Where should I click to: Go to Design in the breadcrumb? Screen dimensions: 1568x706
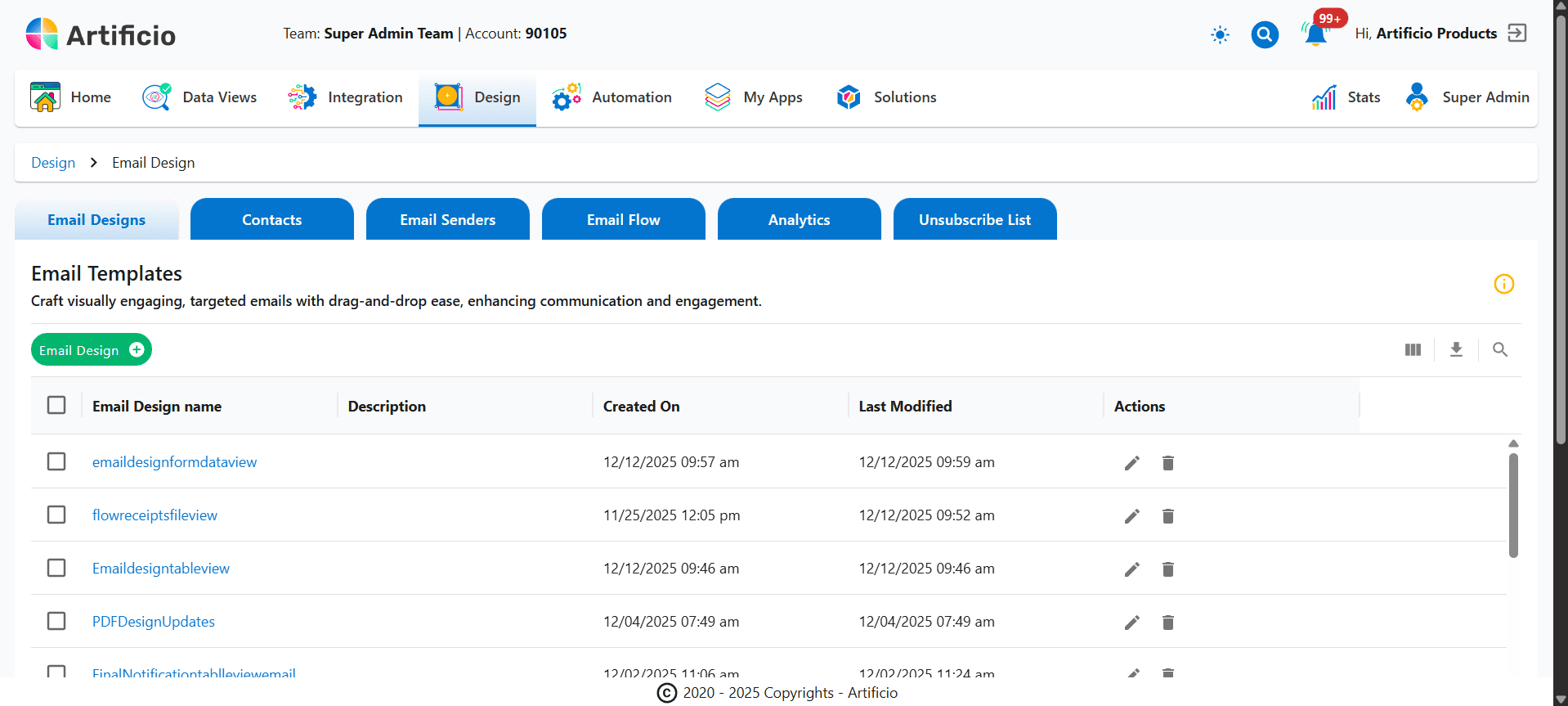[x=53, y=163]
